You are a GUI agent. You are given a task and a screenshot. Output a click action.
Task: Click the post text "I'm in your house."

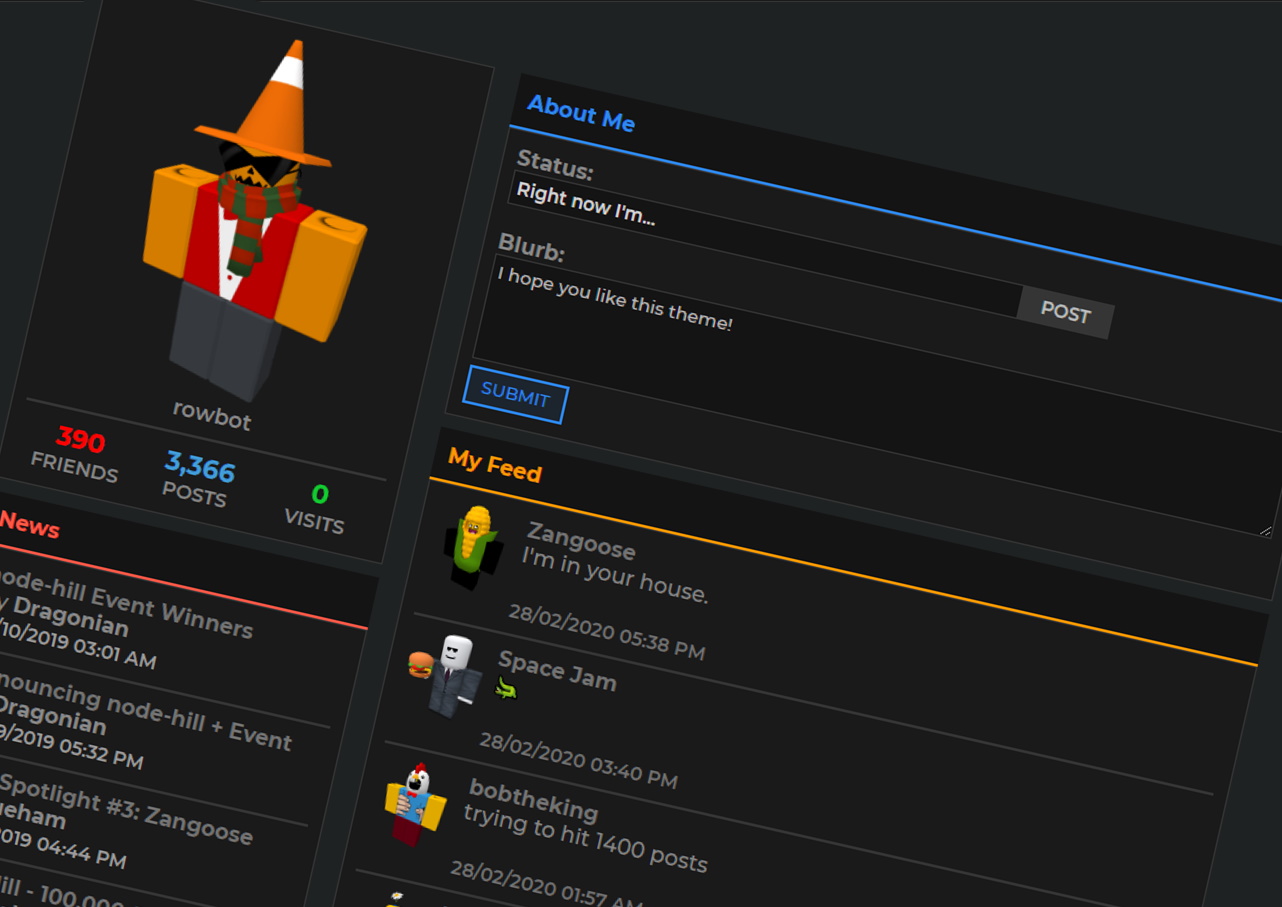pyautogui.click(x=615, y=576)
